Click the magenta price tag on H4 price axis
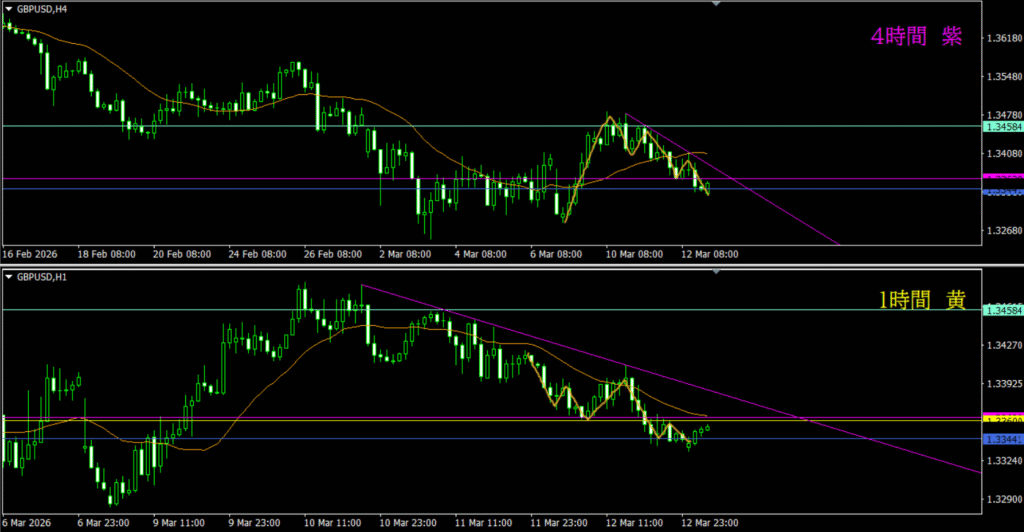This screenshot has width=1024, height=532. click(x=1002, y=177)
